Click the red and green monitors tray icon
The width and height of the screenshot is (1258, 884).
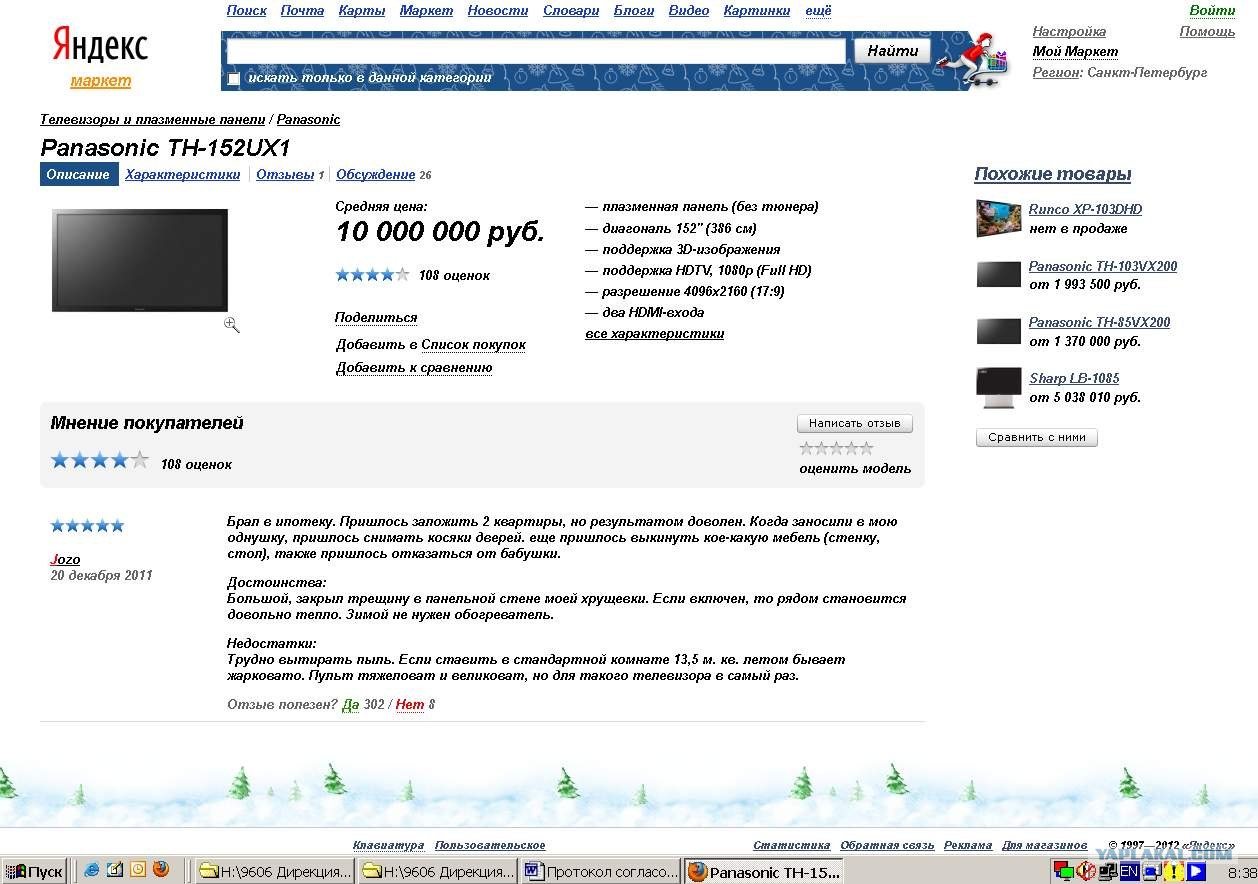[1063, 871]
